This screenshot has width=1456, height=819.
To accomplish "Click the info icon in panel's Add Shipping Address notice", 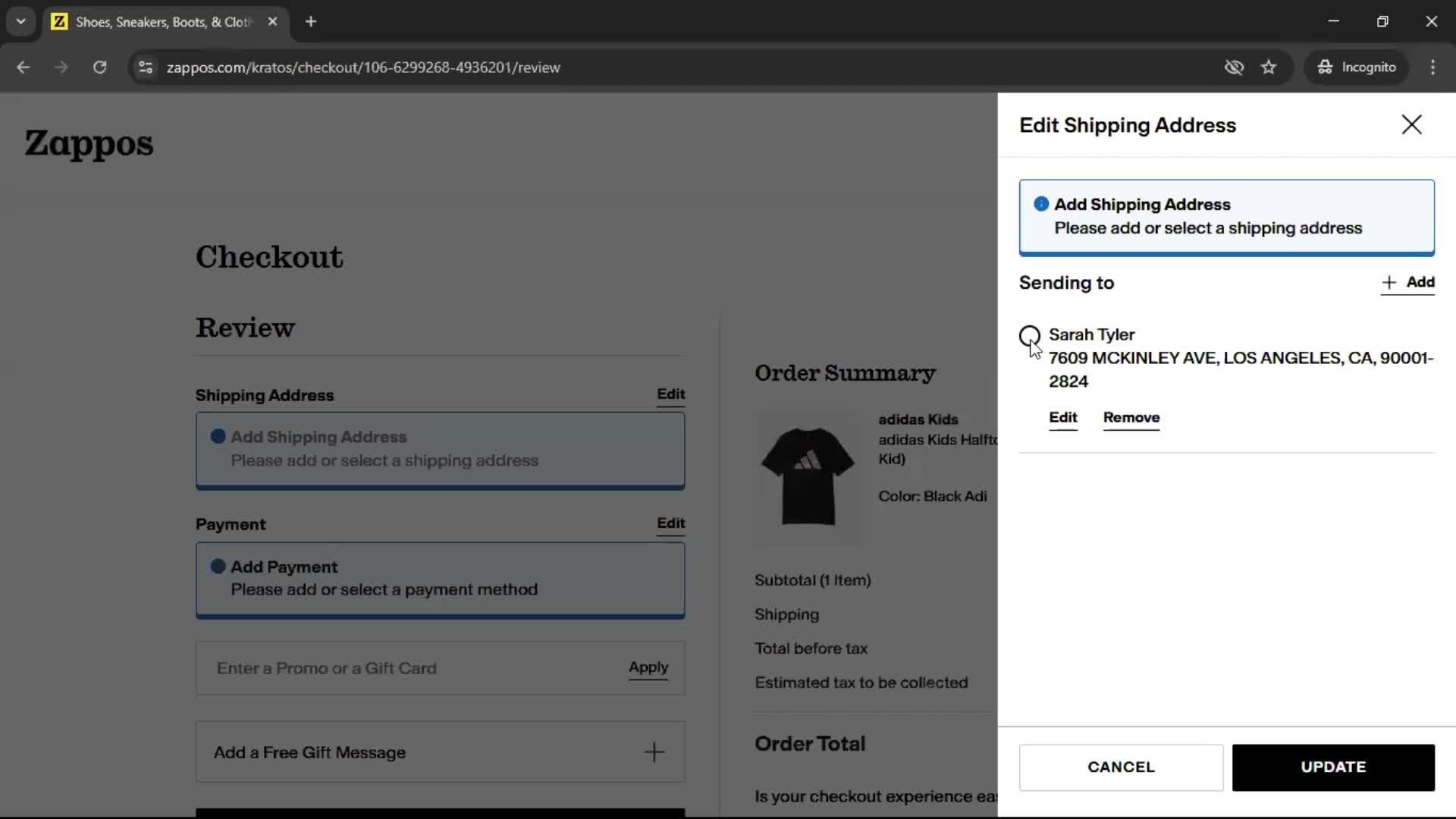I will pos(1041,204).
